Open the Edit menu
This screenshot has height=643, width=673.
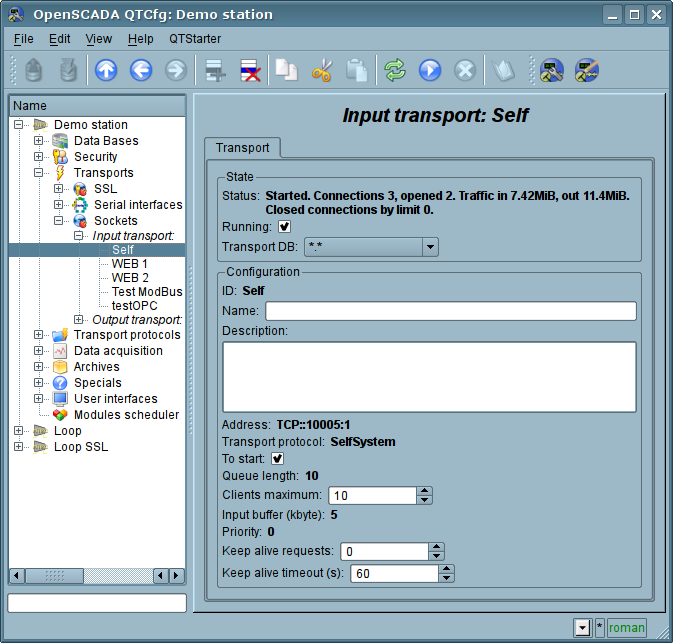(x=59, y=39)
